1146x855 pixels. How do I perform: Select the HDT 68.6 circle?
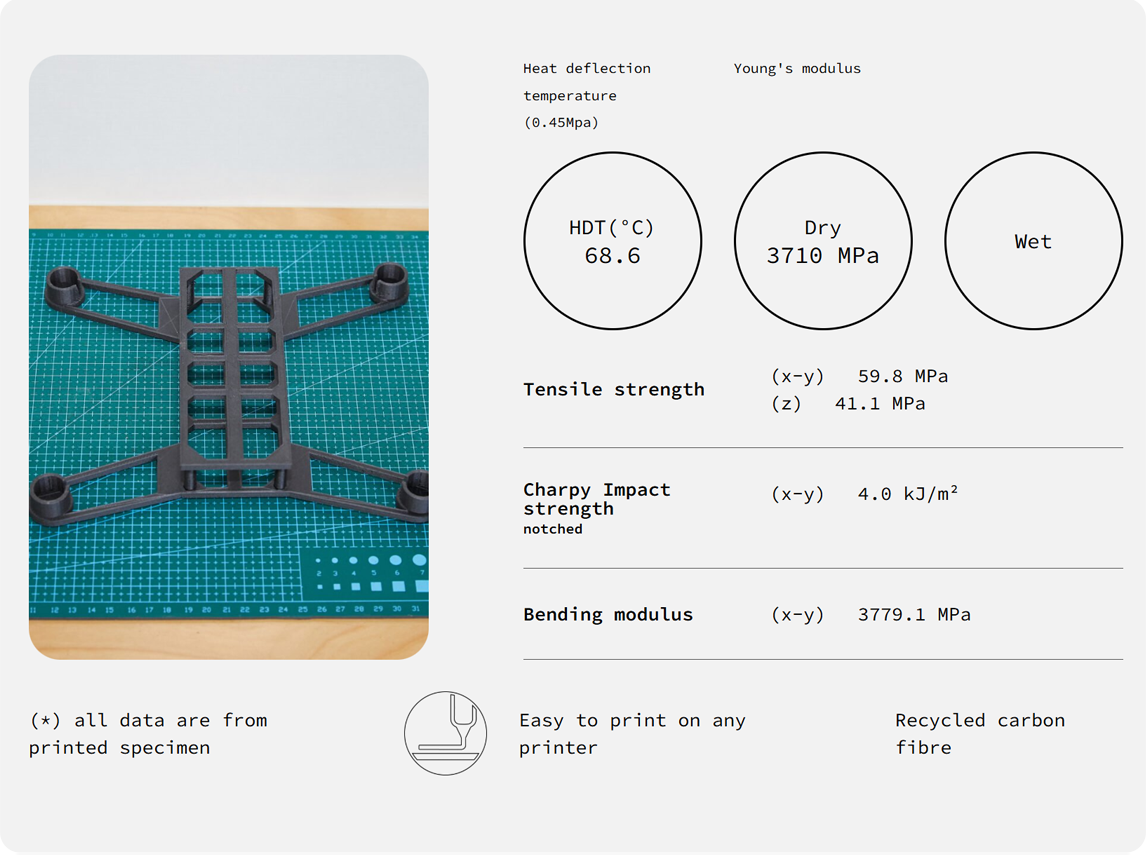[612, 241]
